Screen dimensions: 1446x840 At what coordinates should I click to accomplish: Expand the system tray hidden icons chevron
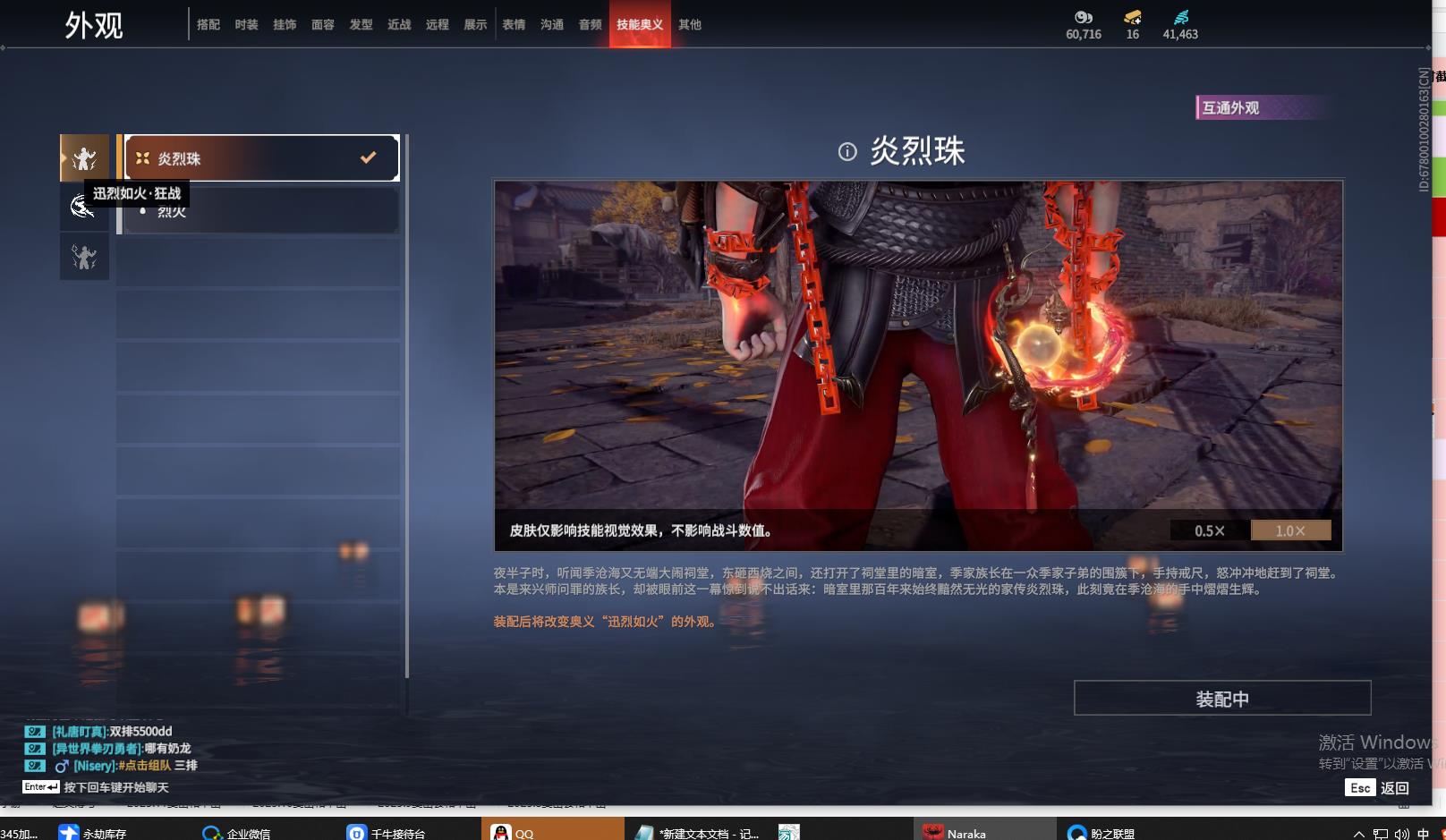(1358, 833)
